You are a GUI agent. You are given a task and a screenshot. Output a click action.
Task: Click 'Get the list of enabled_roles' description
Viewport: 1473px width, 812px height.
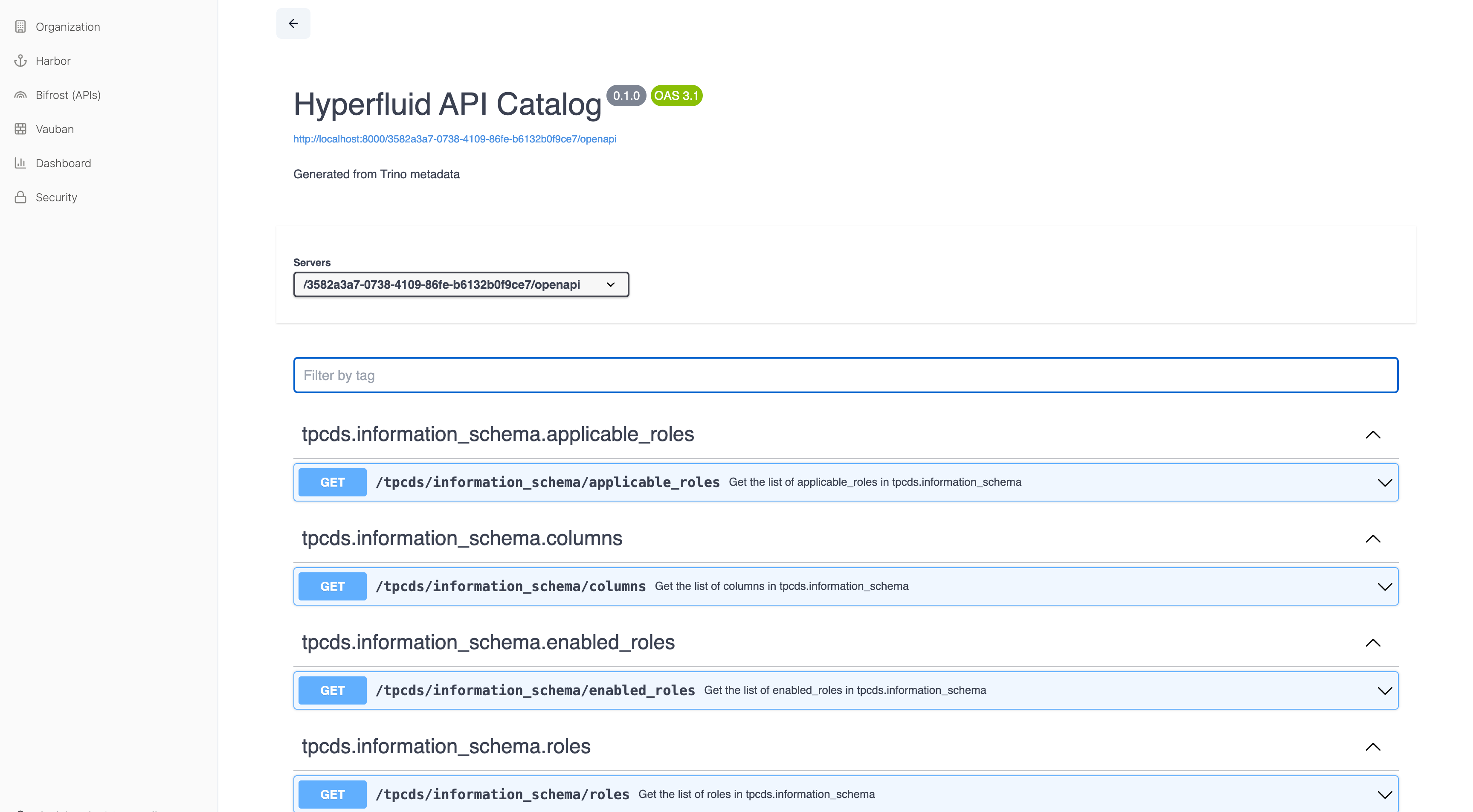click(844, 691)
